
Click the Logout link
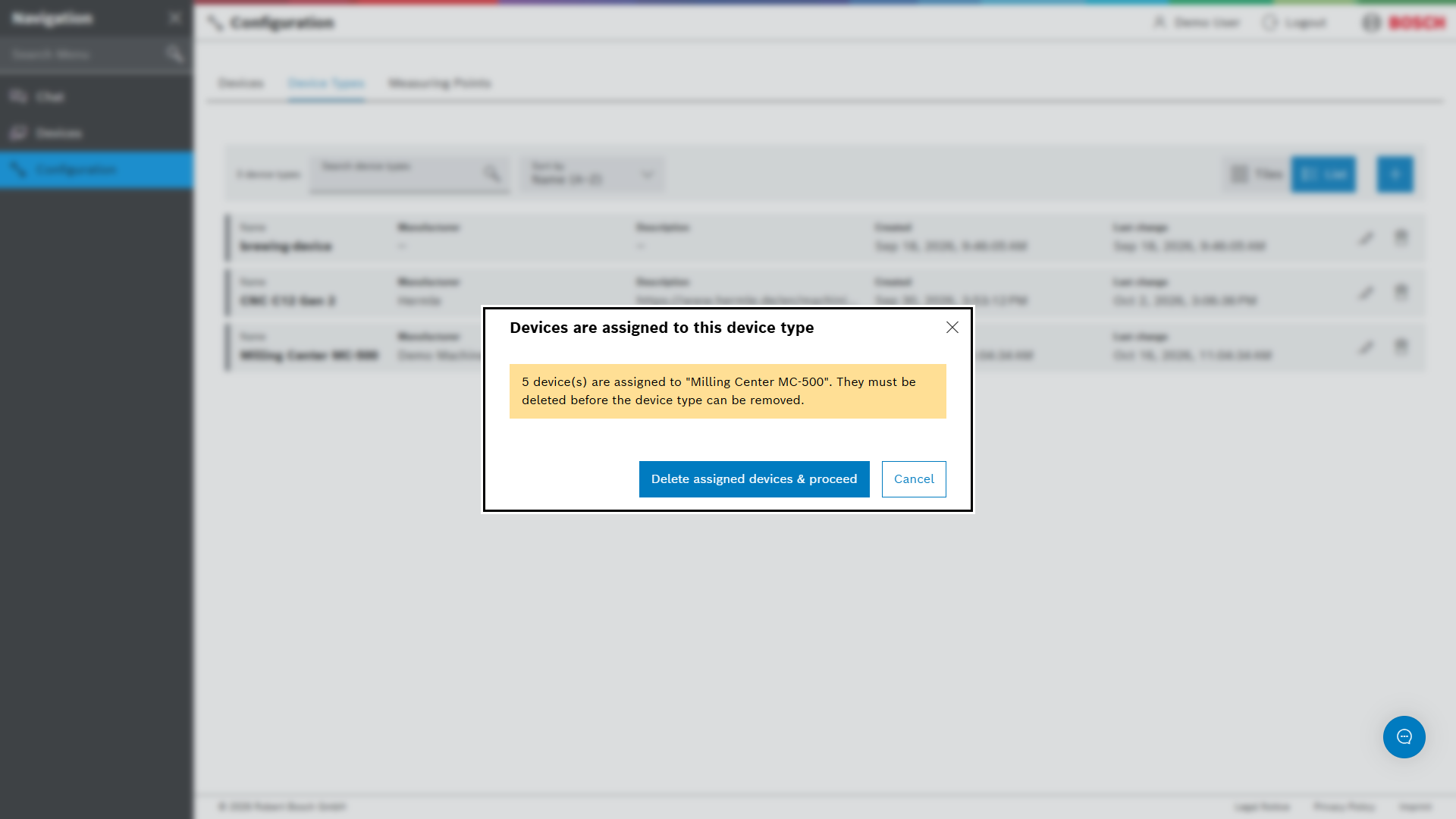(x=1294, y=23)
